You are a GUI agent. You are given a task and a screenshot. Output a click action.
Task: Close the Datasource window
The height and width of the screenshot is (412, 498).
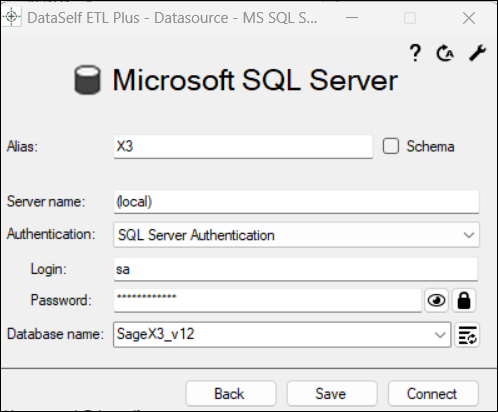tap(469, 18)
